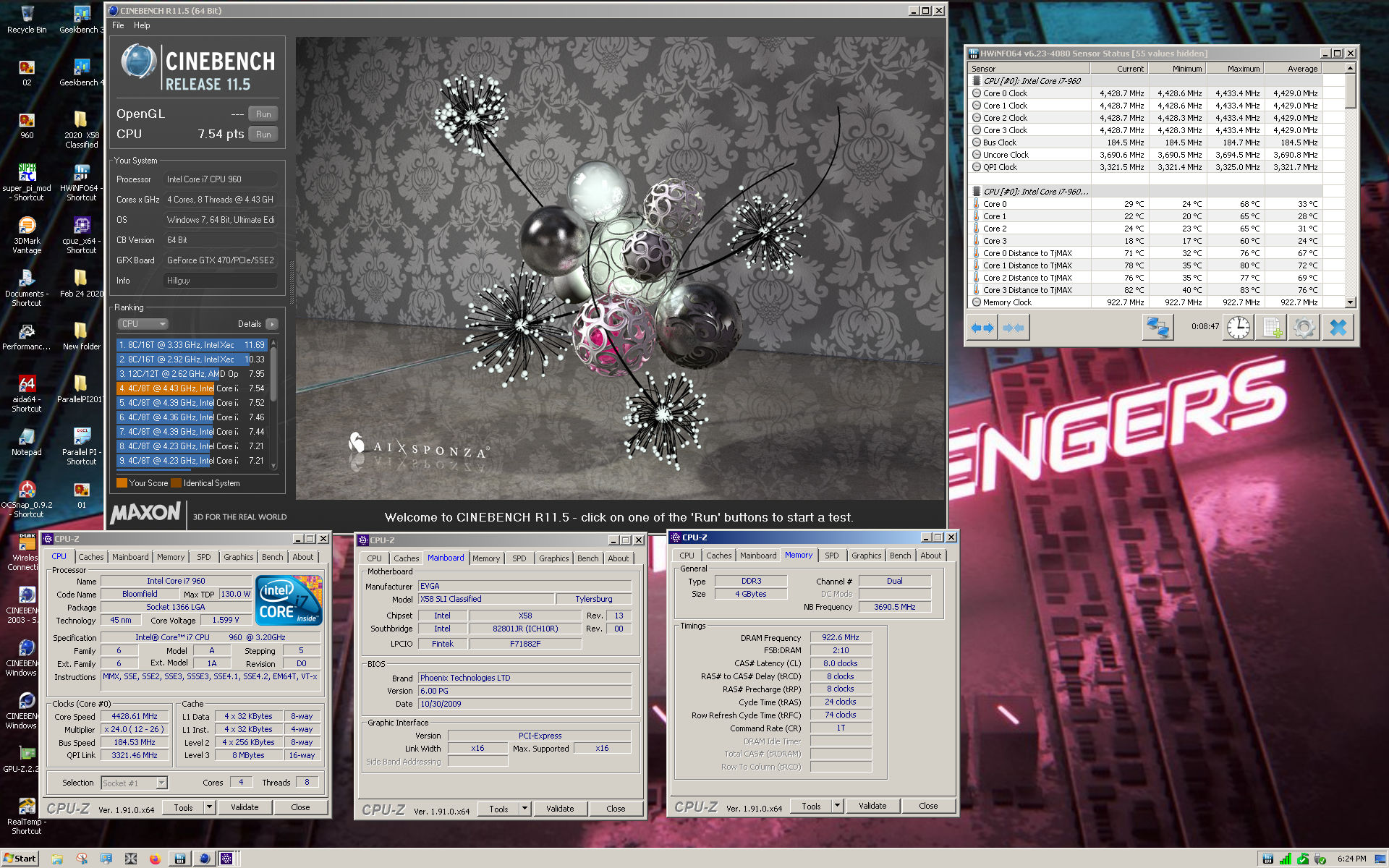Click HWiNFO Average column header
The height and width of the screenshot is (868, 1389).
[1293, 69]
